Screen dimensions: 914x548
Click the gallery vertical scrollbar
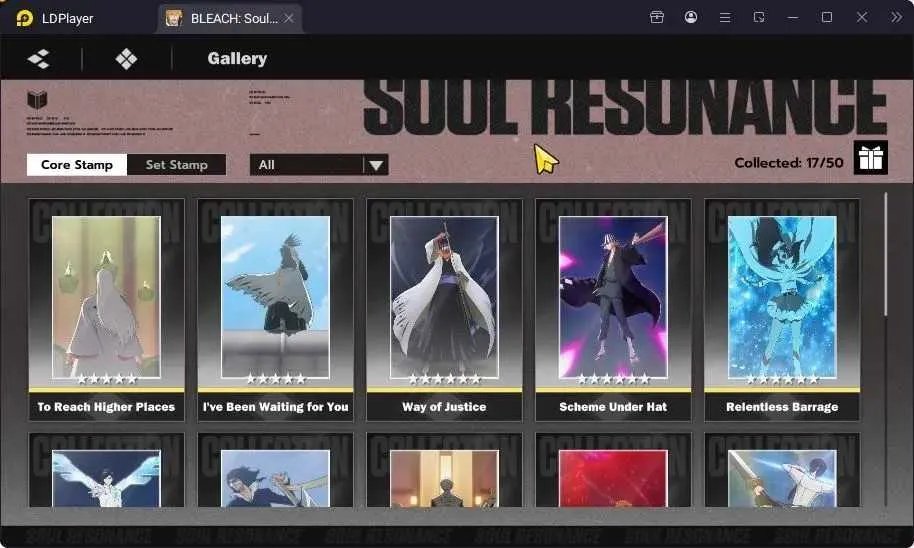click(885, 255)
